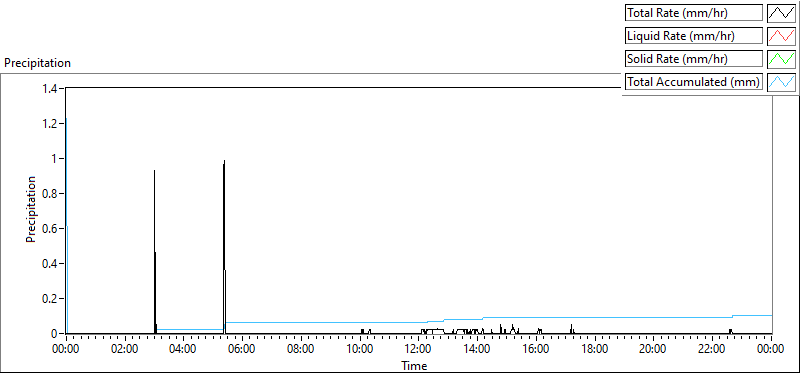
Task: Click the 18:00 time axis marker
Action: 595,350
